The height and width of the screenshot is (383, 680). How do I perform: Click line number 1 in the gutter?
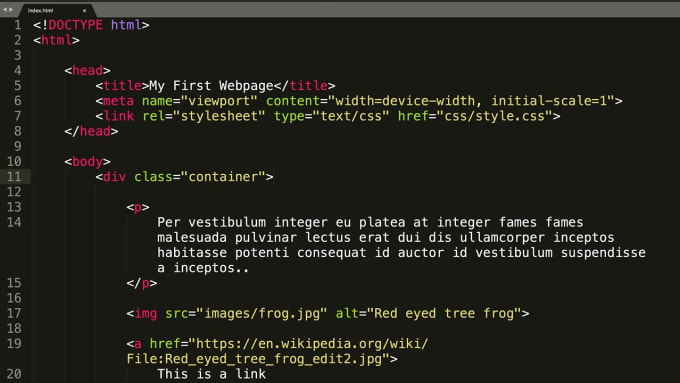tap(17, 25)
